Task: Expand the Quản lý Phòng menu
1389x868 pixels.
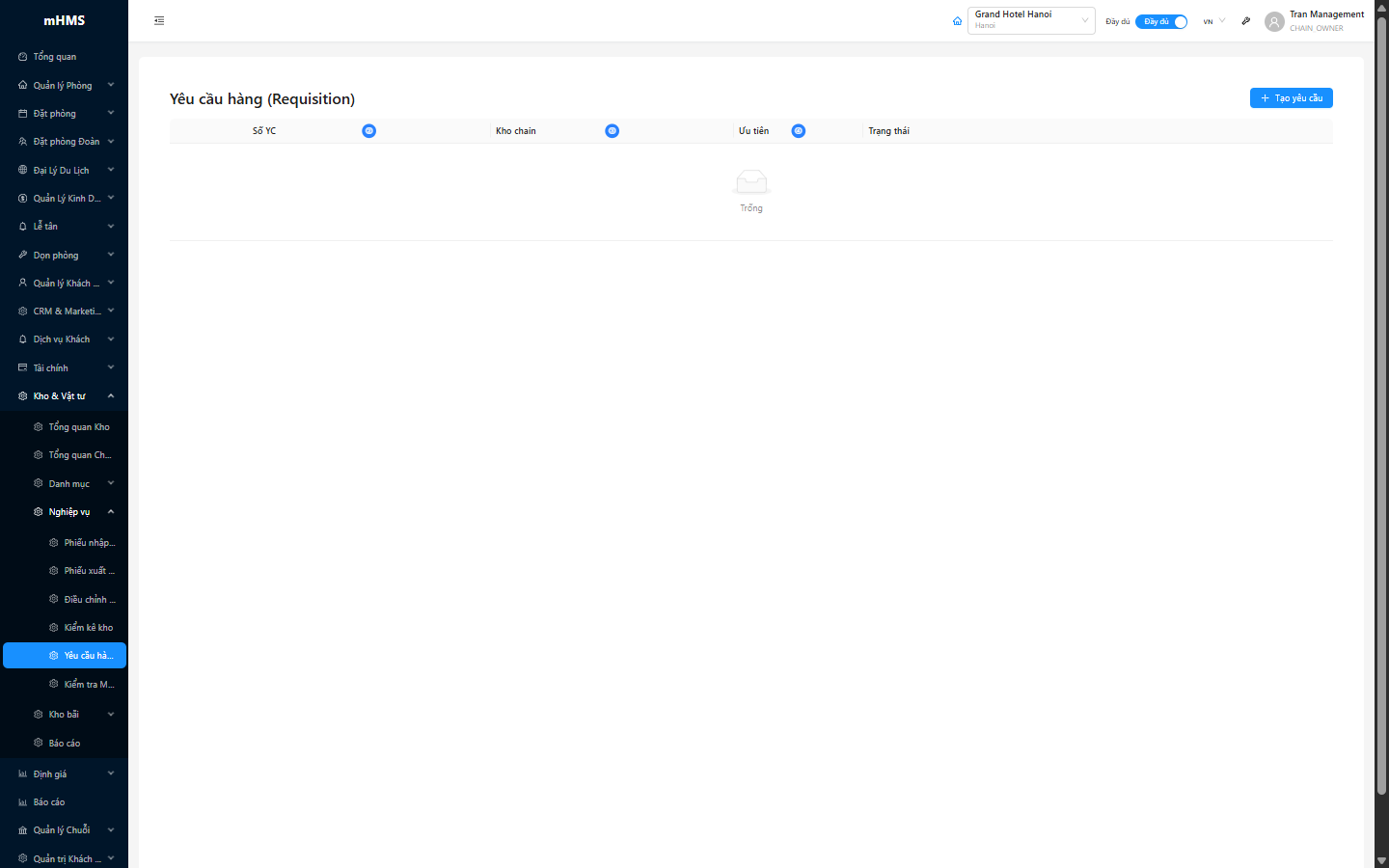Action: [65, 85]
